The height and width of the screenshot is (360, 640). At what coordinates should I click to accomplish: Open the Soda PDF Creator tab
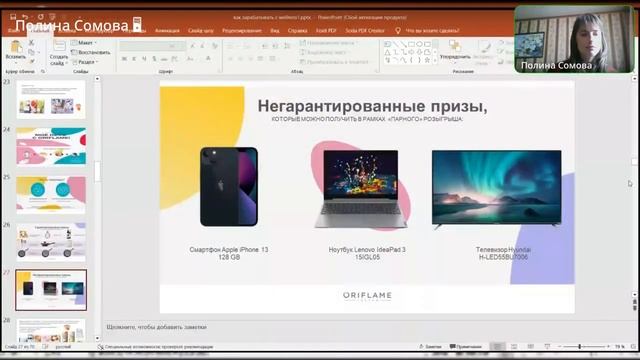(364, 31)
